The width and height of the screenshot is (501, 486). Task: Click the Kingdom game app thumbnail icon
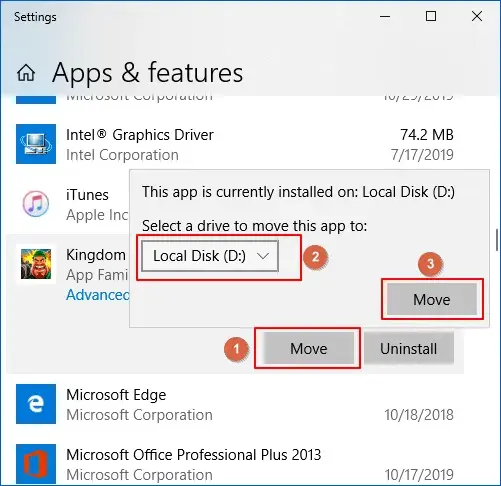[x=36, y=264]
